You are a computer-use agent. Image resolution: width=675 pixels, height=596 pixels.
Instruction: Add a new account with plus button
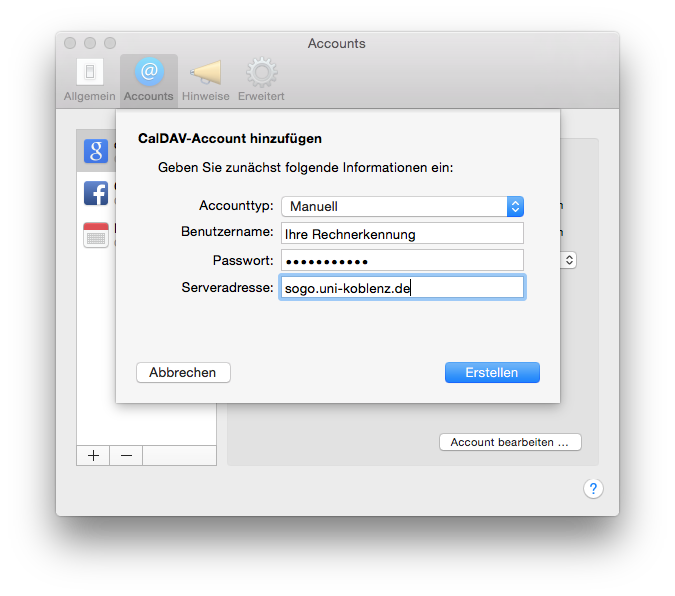coord(93,456)
